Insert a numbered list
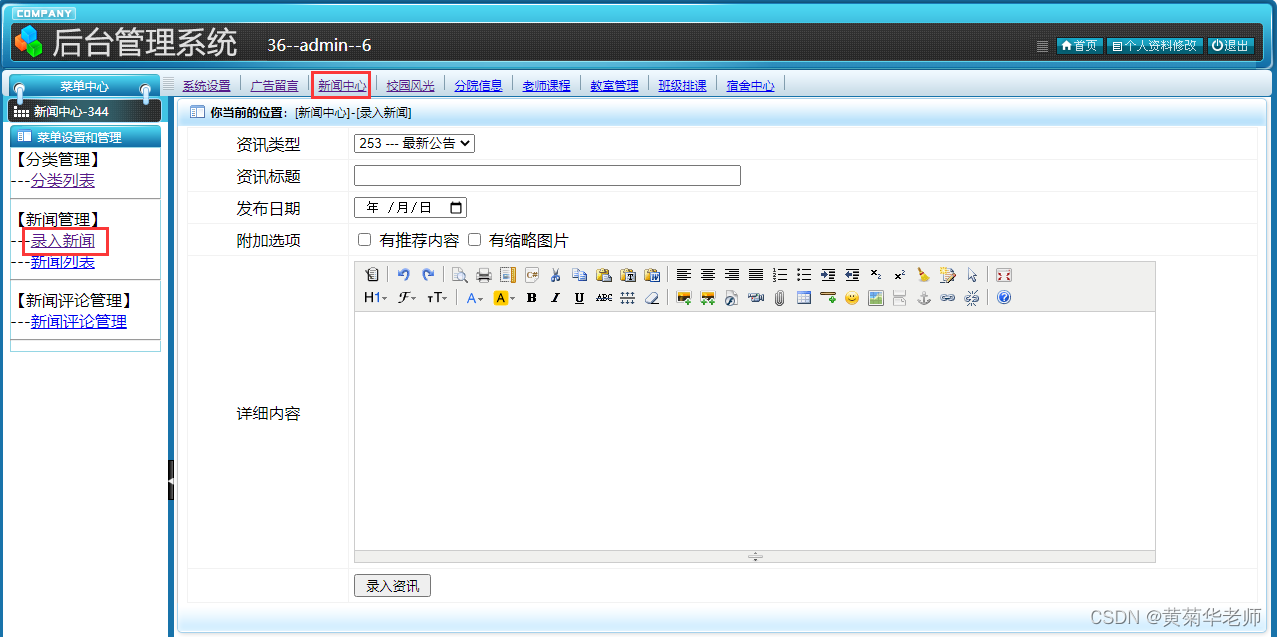Screen dimensions: 1277x637 click(780, 275)
